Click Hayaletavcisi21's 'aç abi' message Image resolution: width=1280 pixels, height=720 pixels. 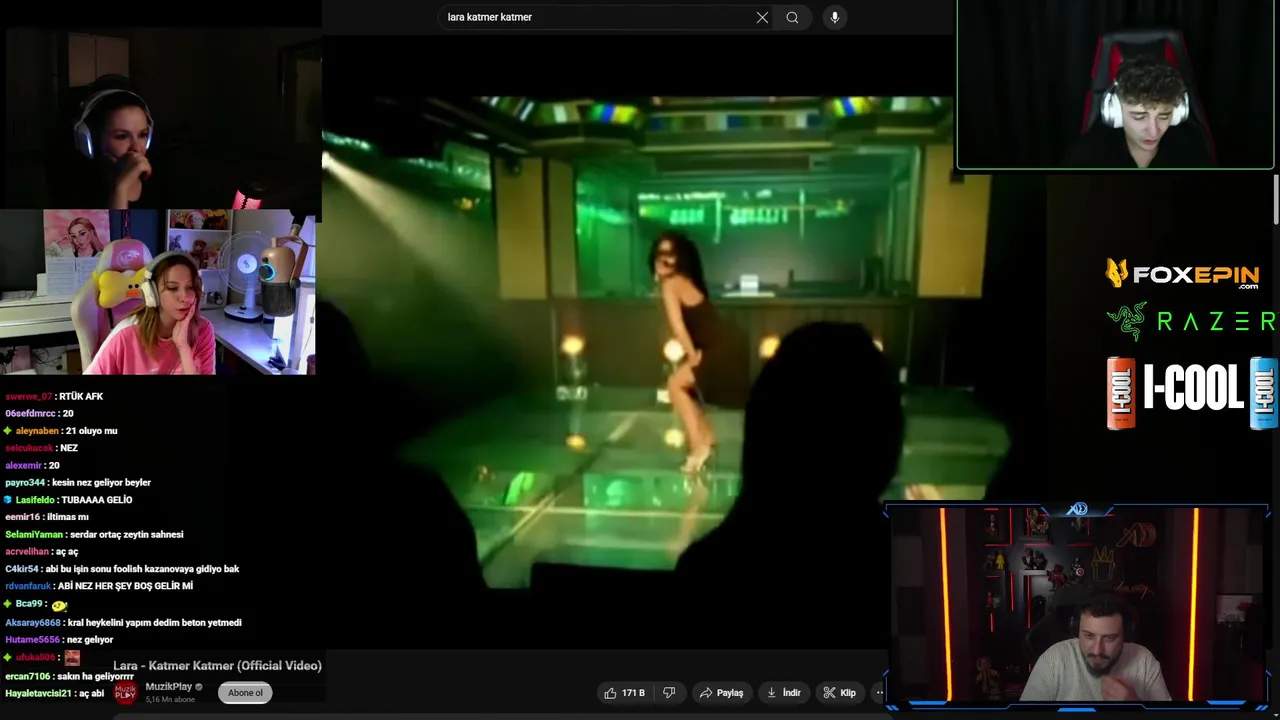tap(90, 694)
